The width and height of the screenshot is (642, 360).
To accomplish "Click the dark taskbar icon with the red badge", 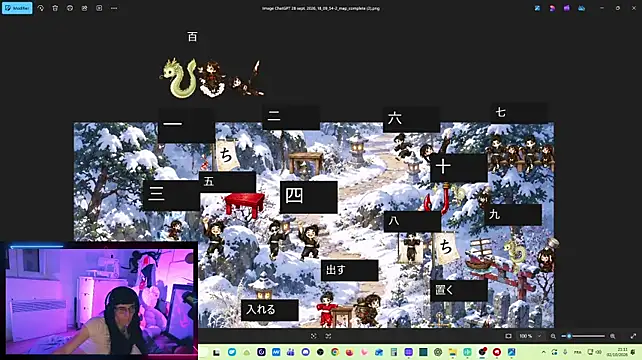I will (x=482, y=352).
